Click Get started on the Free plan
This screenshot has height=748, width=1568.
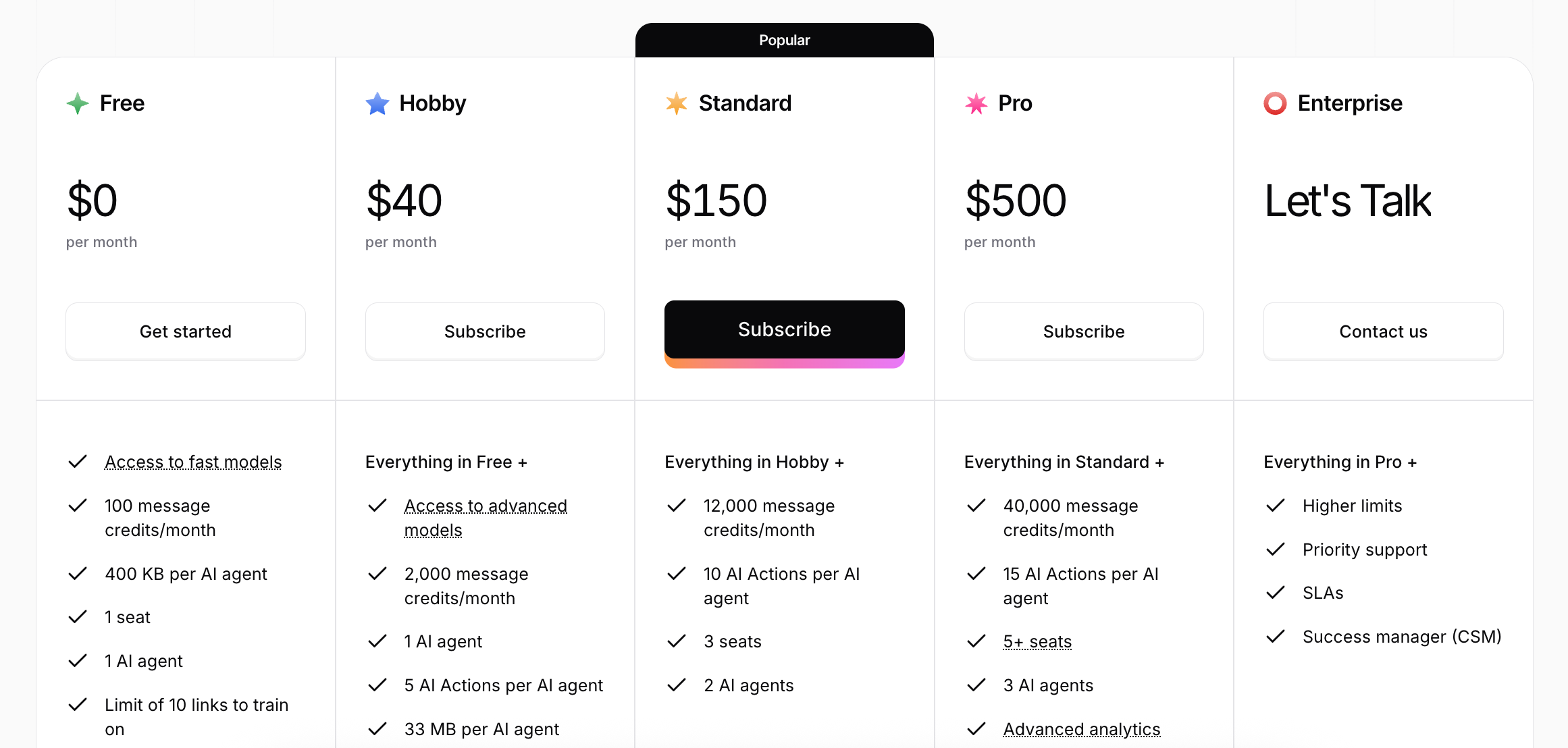(x=186, y=331)
